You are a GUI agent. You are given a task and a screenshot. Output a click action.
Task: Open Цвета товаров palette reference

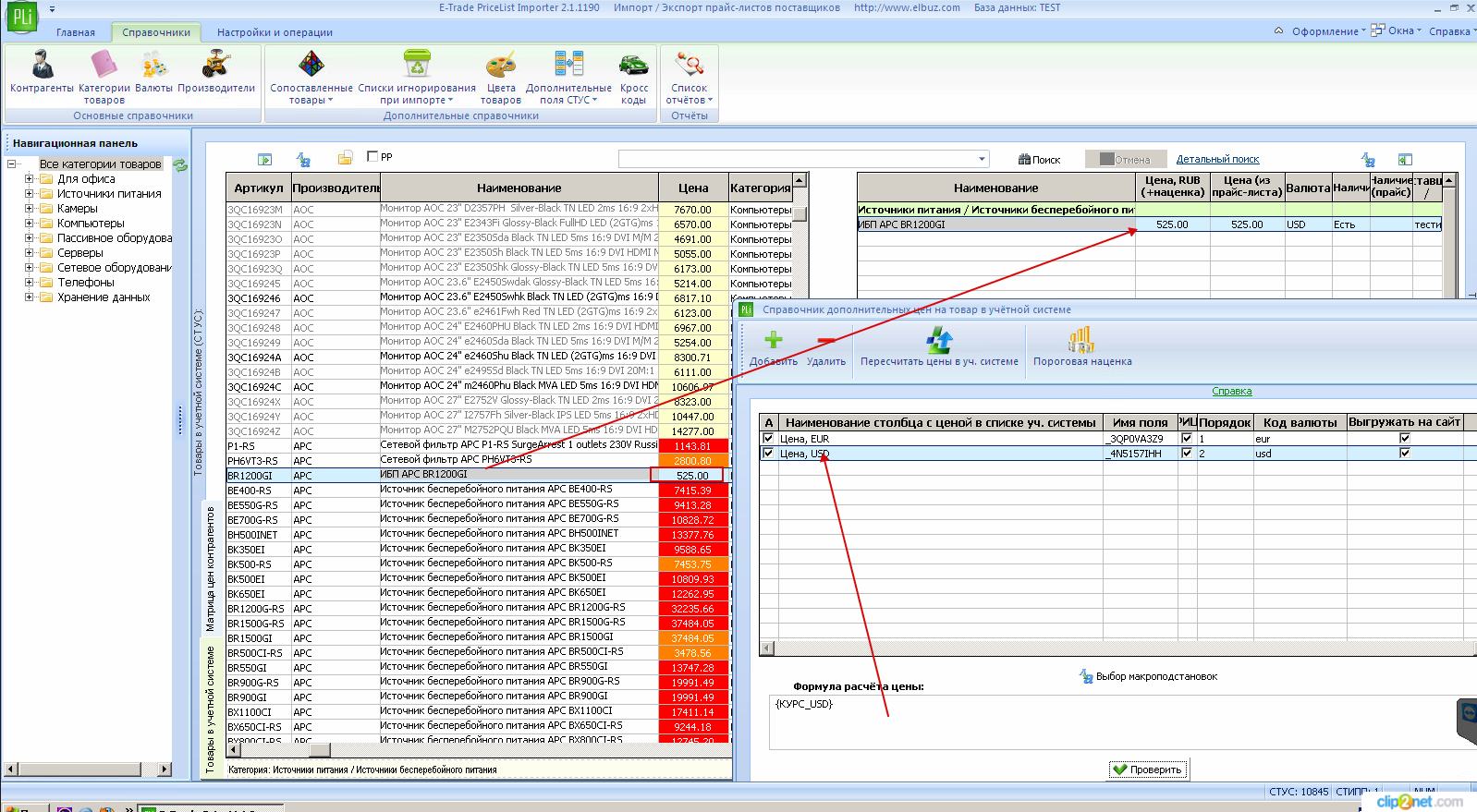(x=501, y=78)
